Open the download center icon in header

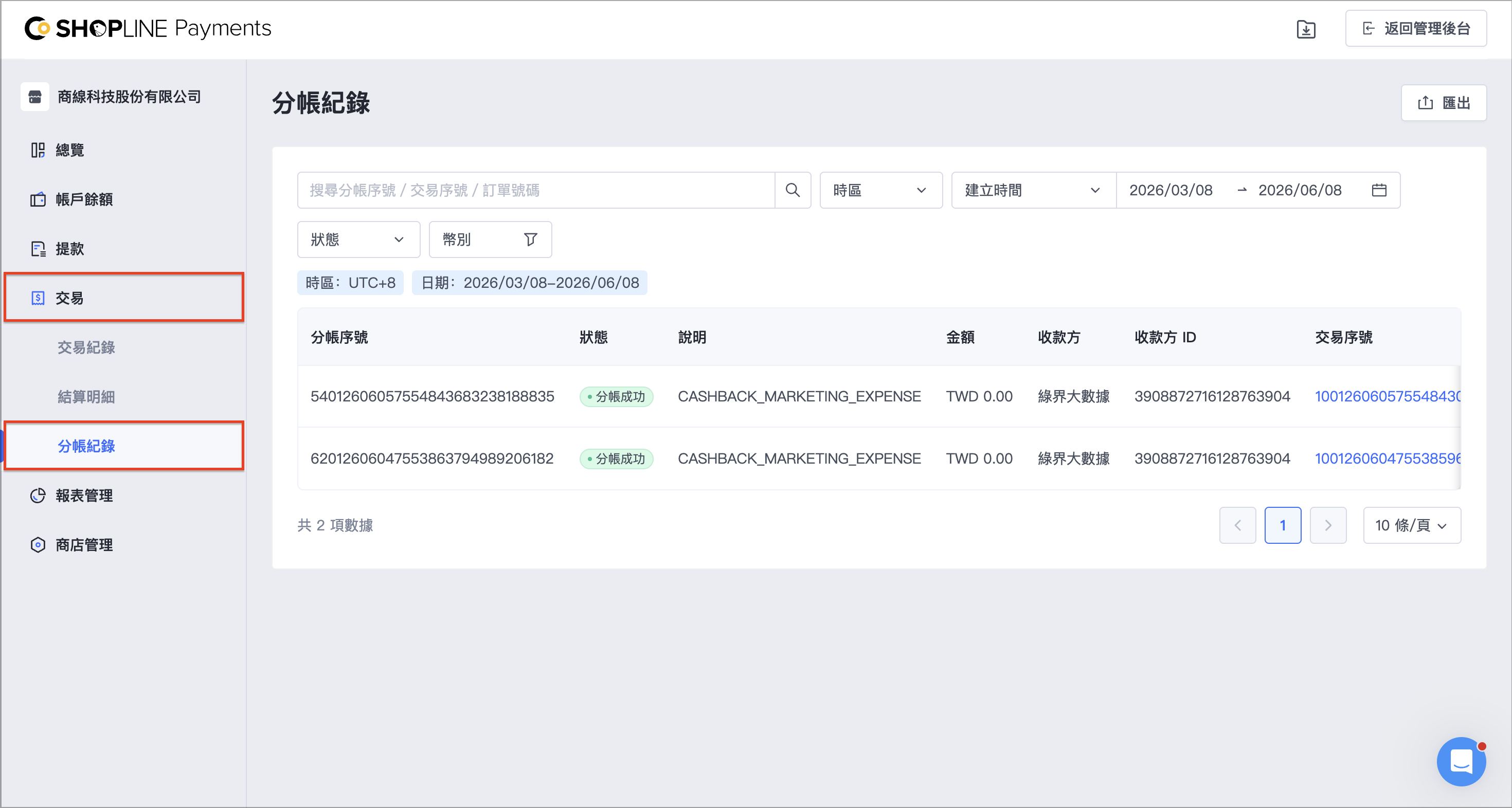1306,29
